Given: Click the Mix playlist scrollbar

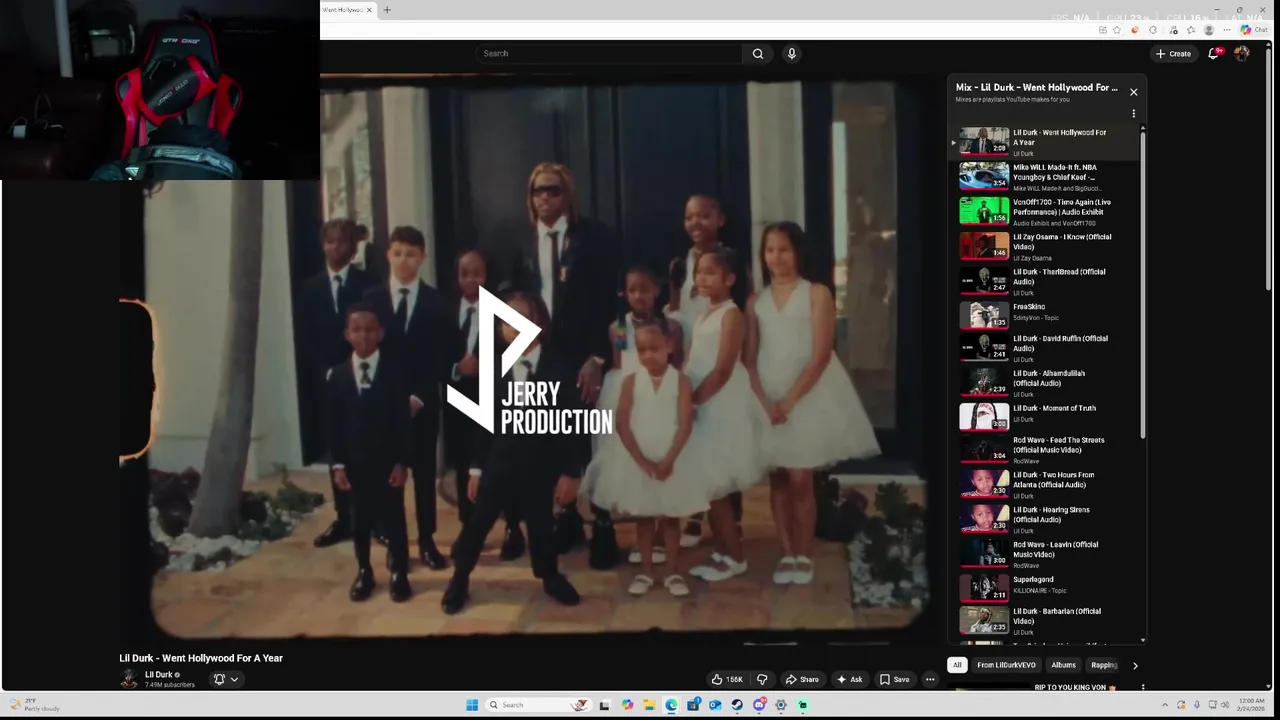Looking at the screenshot, I should (x=1143, y=283).
